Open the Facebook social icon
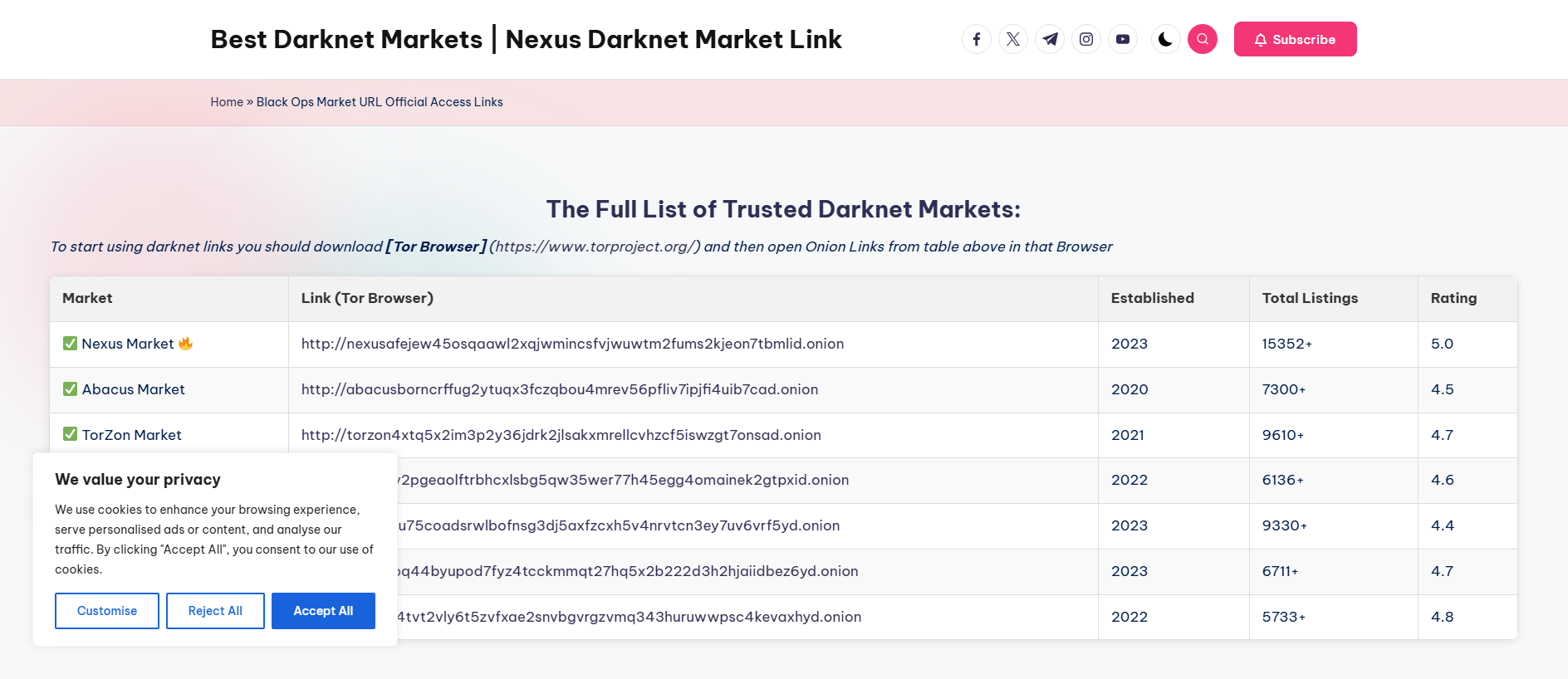The width and height of the screenshot is (1568, 679). point(977,39)
